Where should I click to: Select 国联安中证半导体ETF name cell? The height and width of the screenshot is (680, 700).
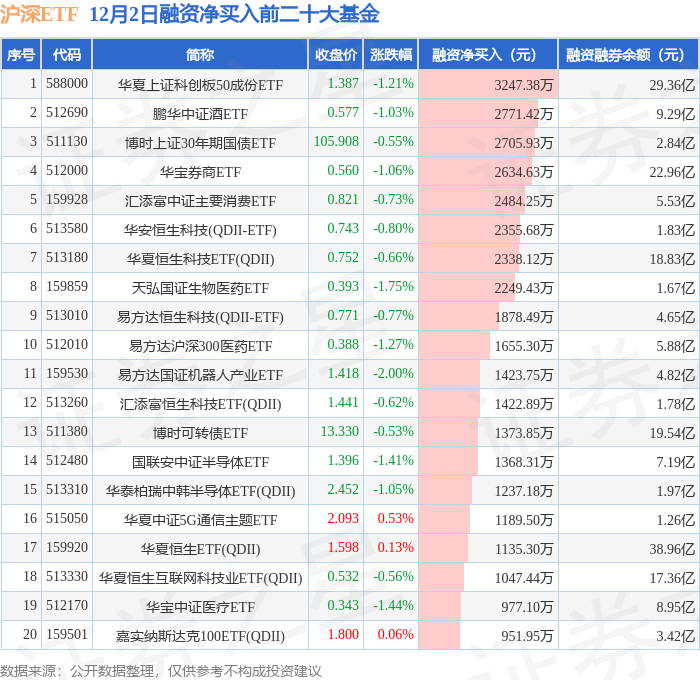[x=200, y=462]
